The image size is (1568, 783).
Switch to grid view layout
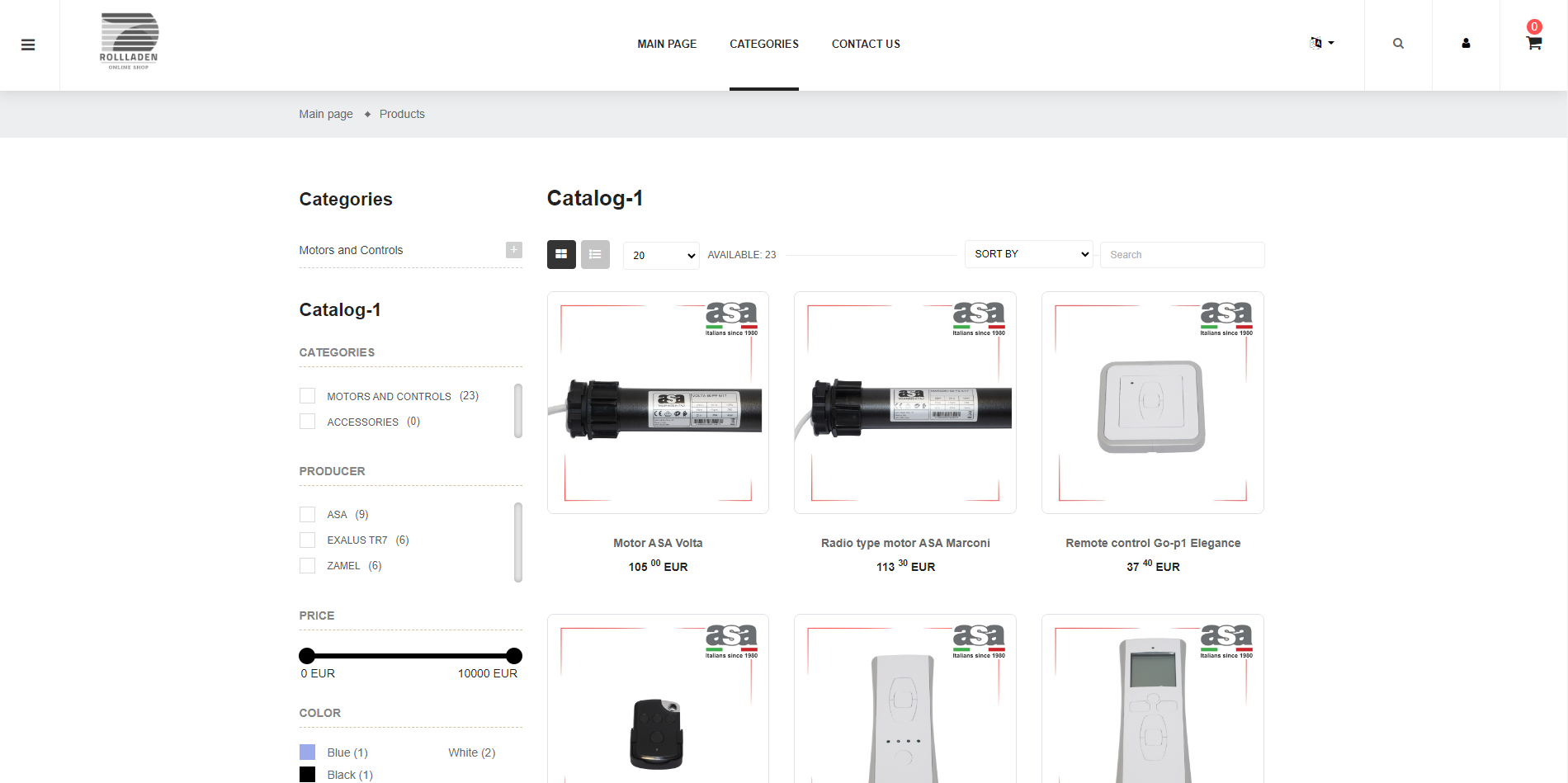click(x=561, y=255)
